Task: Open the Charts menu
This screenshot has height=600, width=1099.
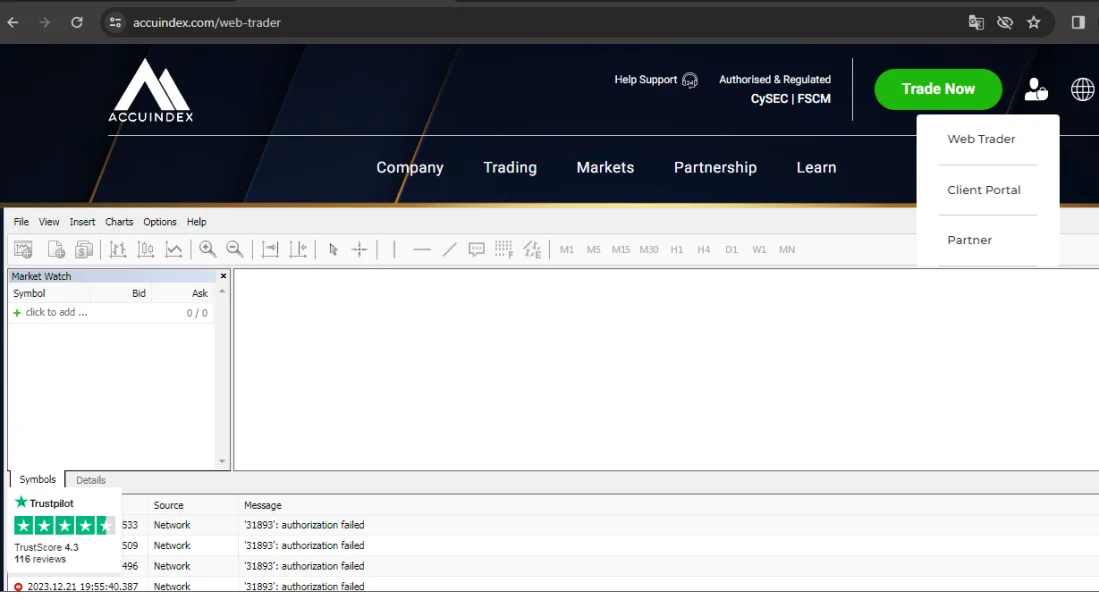Action: 119,221
